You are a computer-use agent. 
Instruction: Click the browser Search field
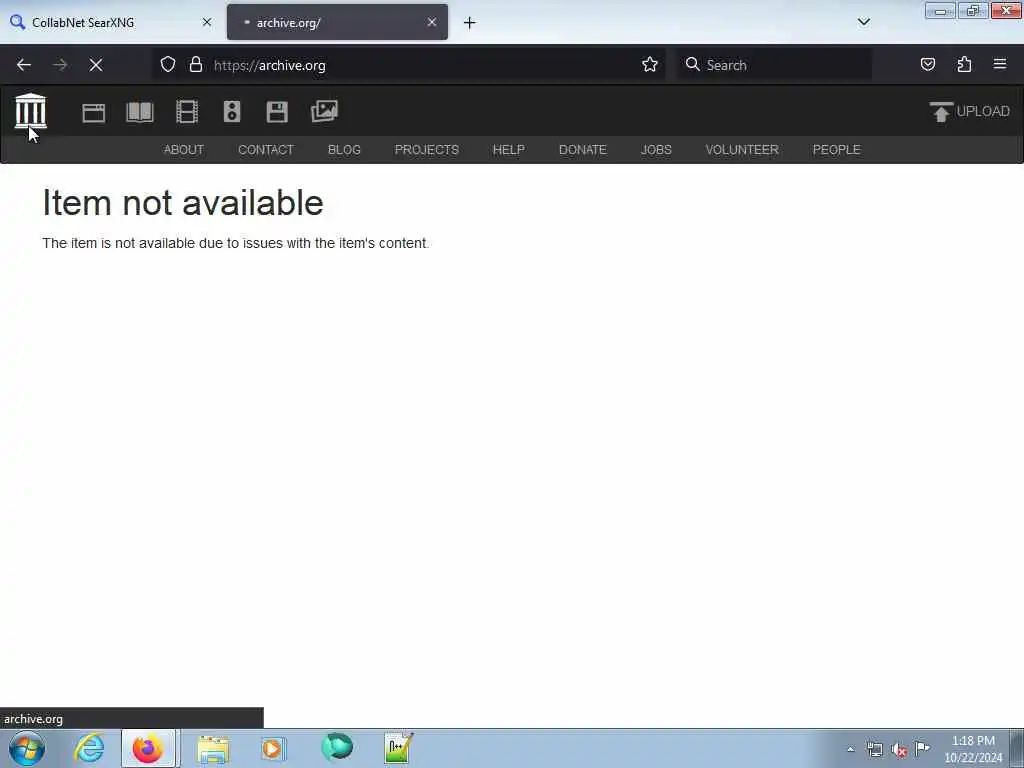[x=774, y=65]
